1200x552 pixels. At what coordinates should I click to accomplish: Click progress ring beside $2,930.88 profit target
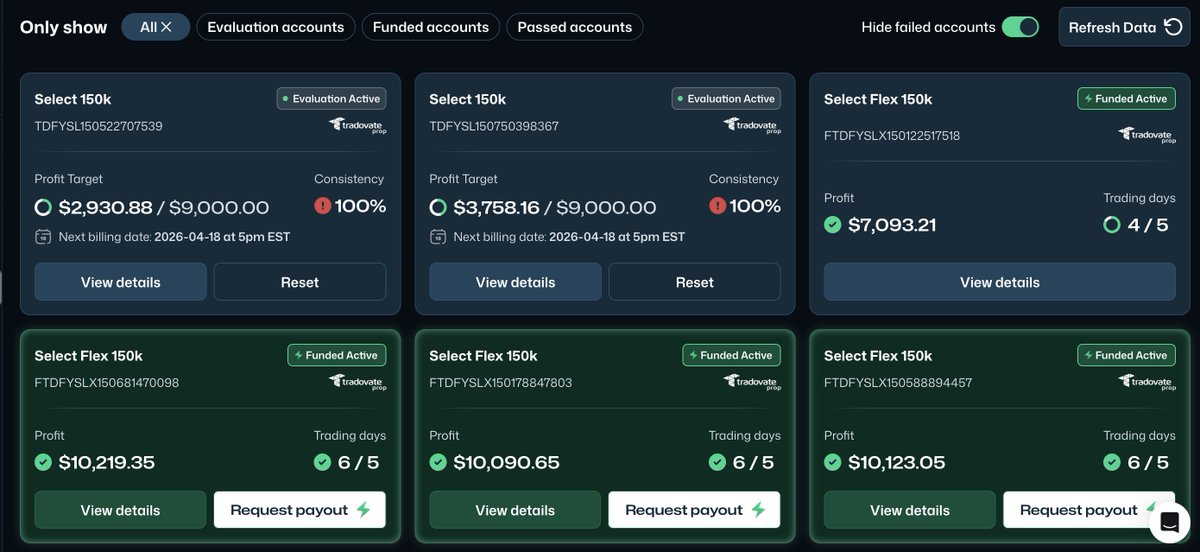pyautogui.click(x=44, y=208)
